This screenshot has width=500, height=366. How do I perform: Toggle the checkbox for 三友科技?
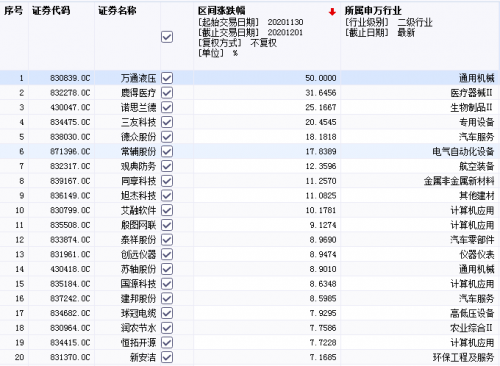click(x=167, y=122)
